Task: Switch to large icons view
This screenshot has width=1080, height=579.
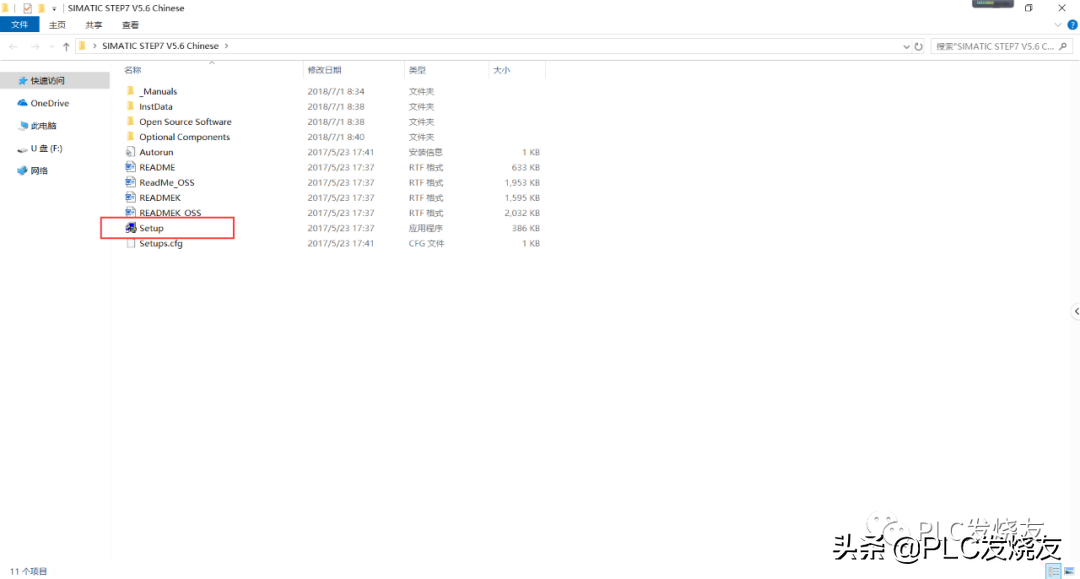Action: pyautogui.click(x=1068, y=571)
